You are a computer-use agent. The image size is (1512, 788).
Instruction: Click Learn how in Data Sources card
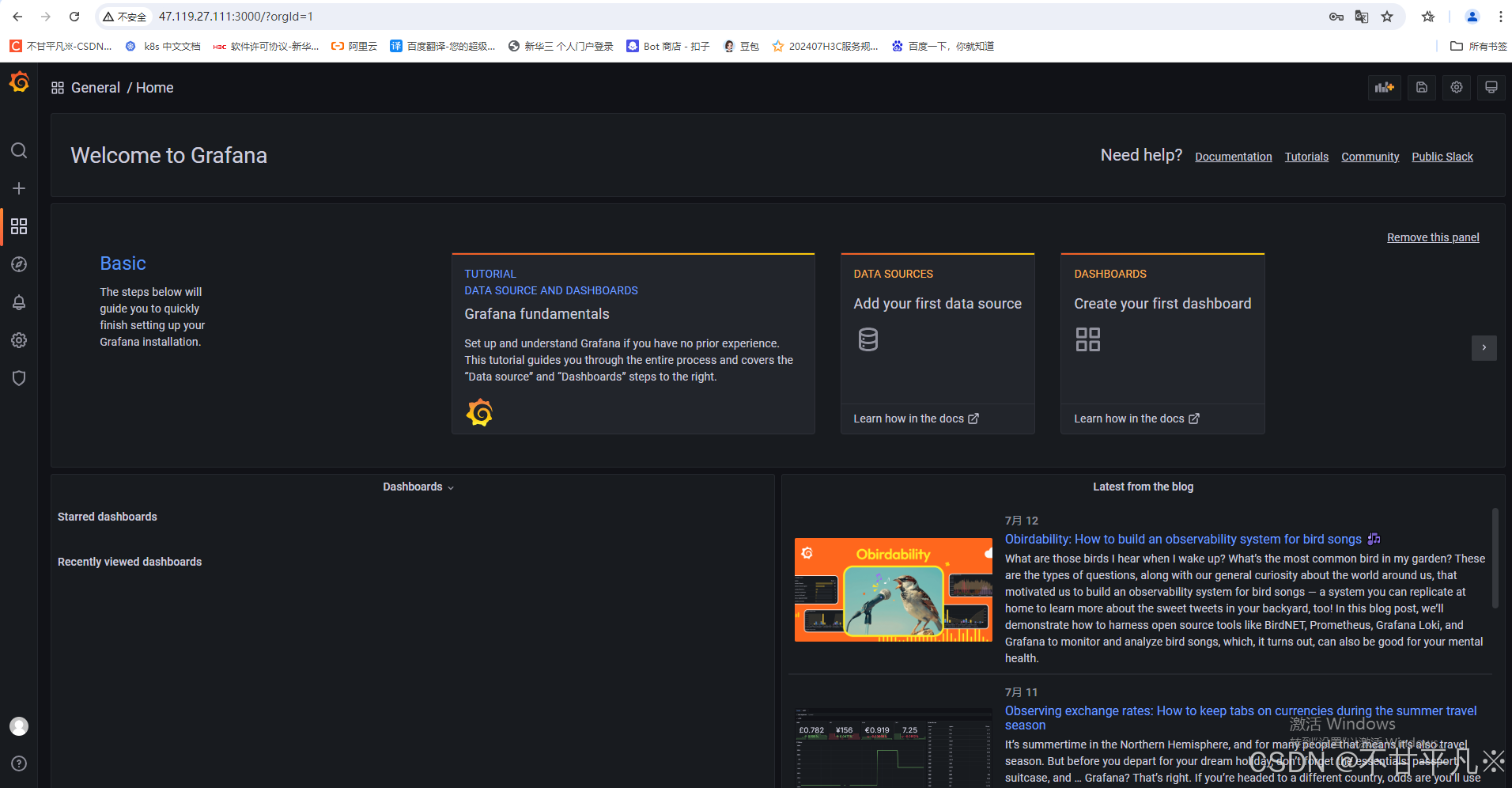click(916, 419)
